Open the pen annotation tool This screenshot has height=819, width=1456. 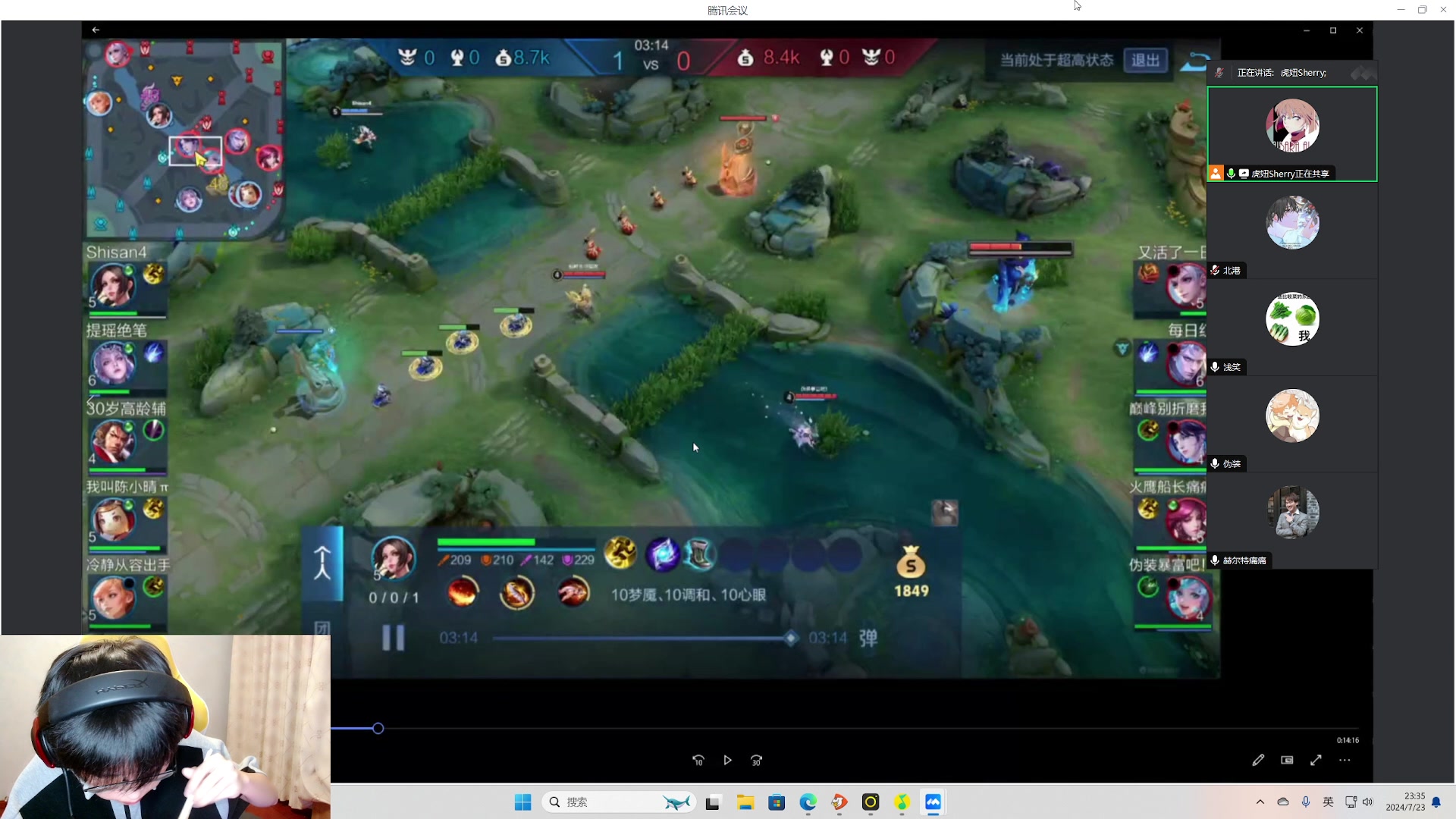coord(1258,760)
